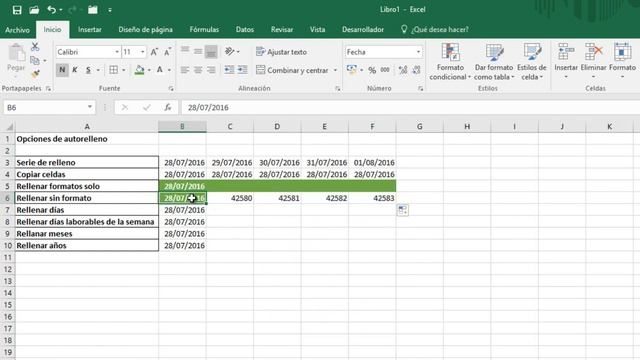Open the Auto Fill Options button
This screenshot has width=640, height=360.
[x=402, y=210]
